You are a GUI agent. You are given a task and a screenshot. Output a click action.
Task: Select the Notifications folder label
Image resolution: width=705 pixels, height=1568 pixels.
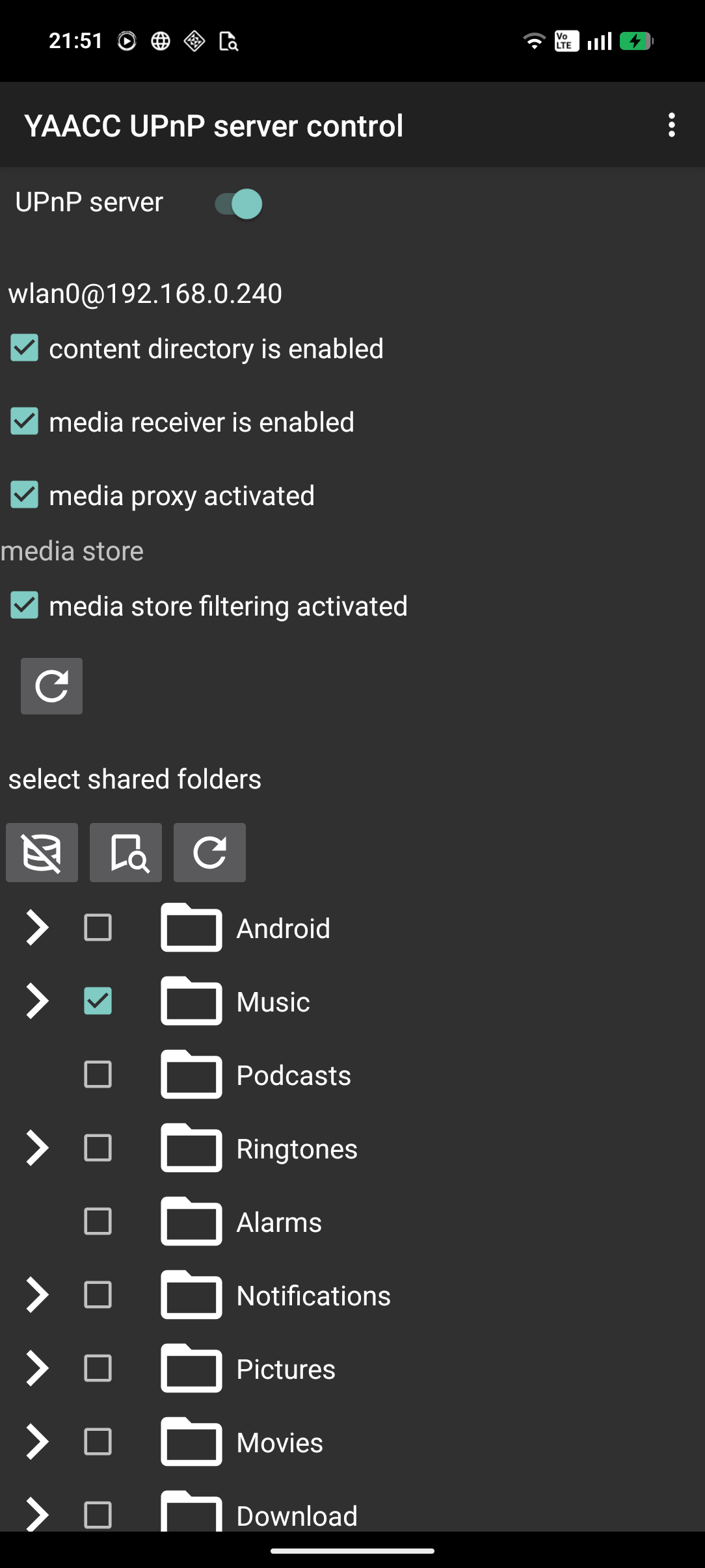coord(313,1296)
